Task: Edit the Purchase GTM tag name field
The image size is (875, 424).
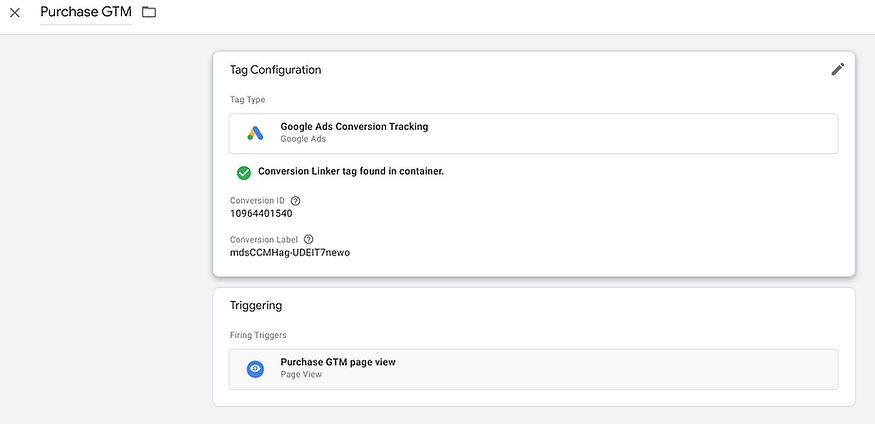Action: 86,12
